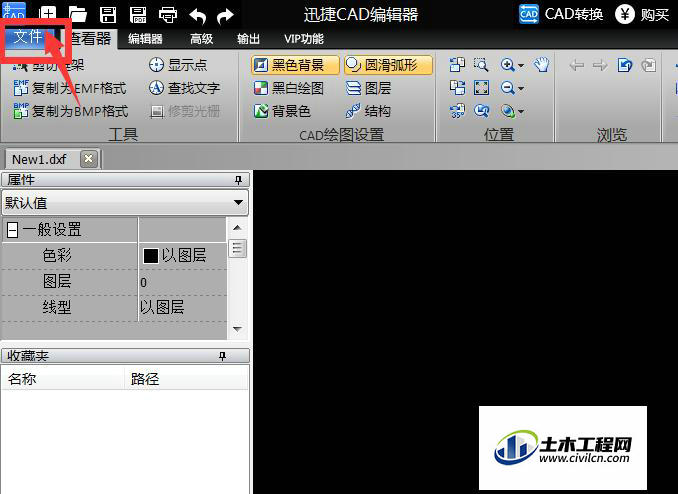Select the New1.dxf document tab
The image size is (678, 494).
[39, 159]
